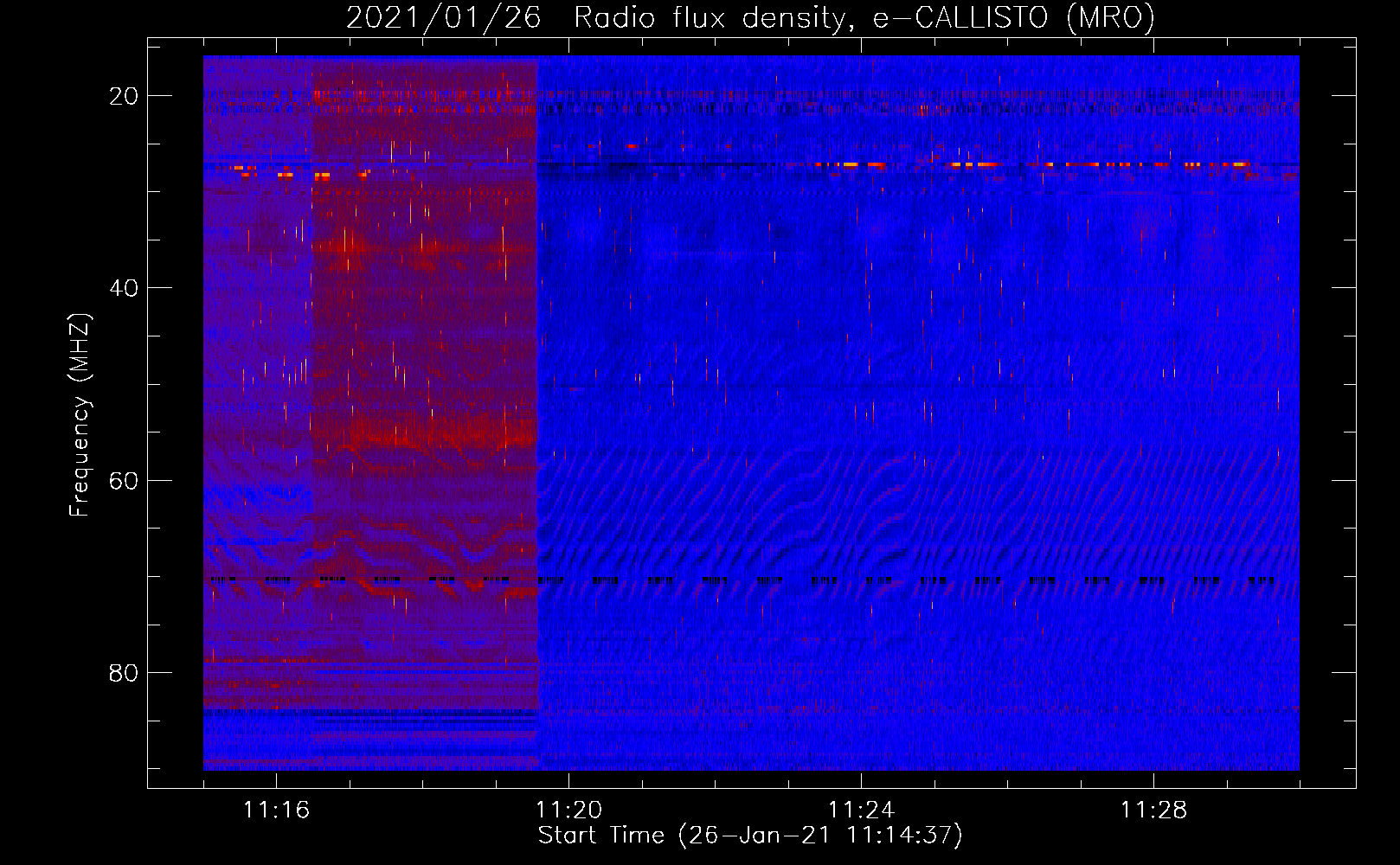Click the 11:28 time tick label

coord(1153,810)
